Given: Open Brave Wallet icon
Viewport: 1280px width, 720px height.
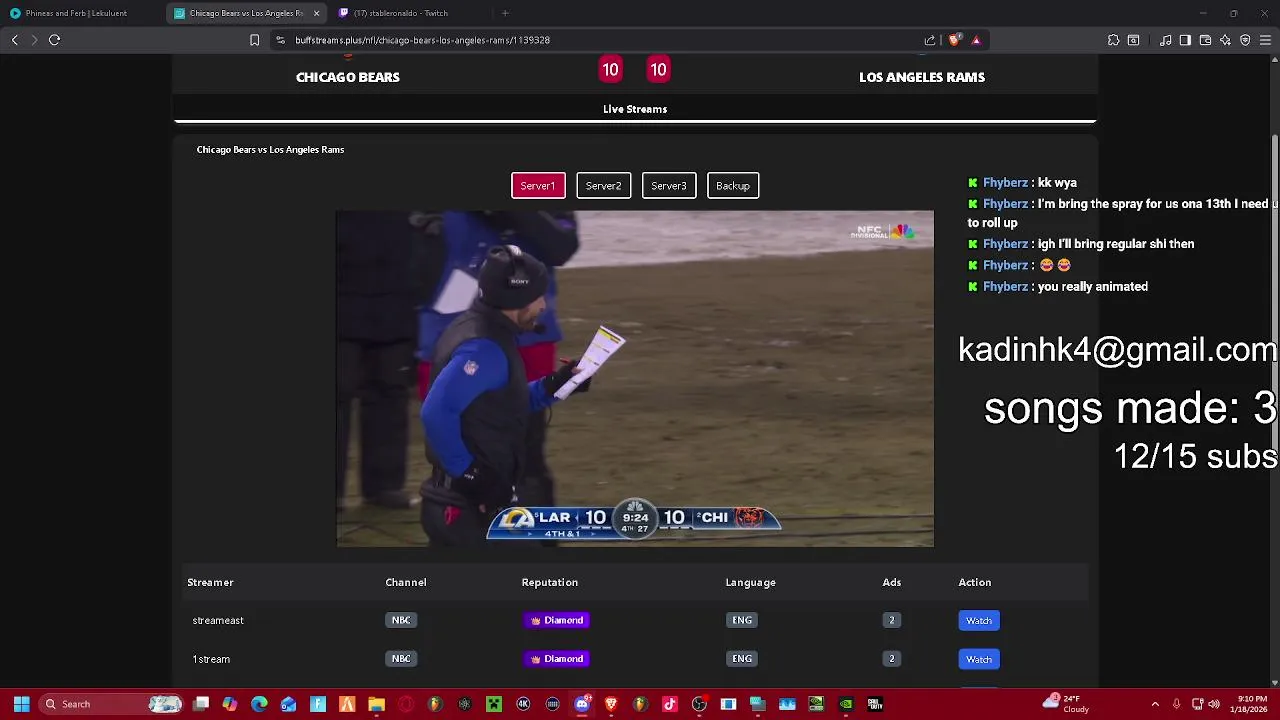Looking at the screenshot, I should pos(1205,40).
